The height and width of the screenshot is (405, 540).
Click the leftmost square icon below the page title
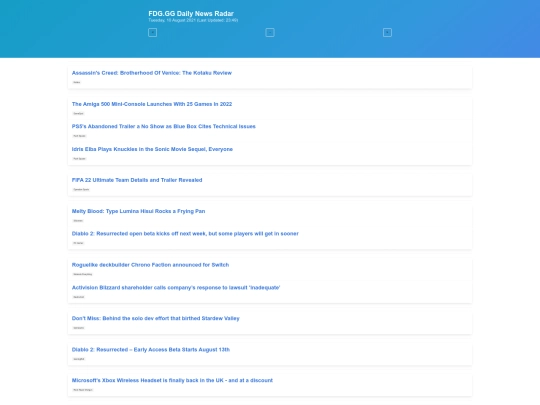pos(153,33)
